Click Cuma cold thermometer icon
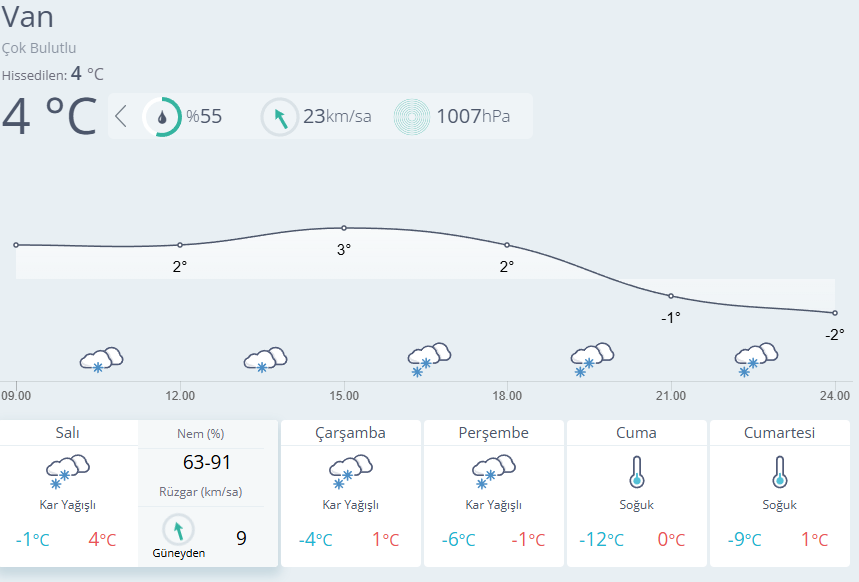This screenshot has height=582, width=859. click(637, 471)
